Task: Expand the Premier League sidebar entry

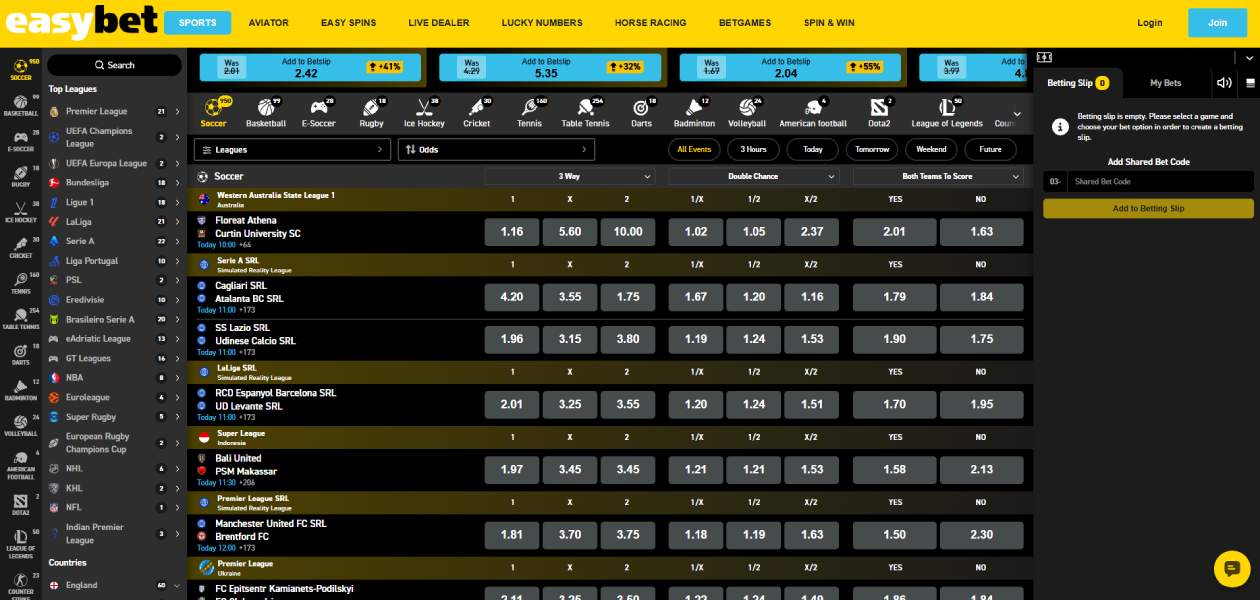Action: point(177,112)
